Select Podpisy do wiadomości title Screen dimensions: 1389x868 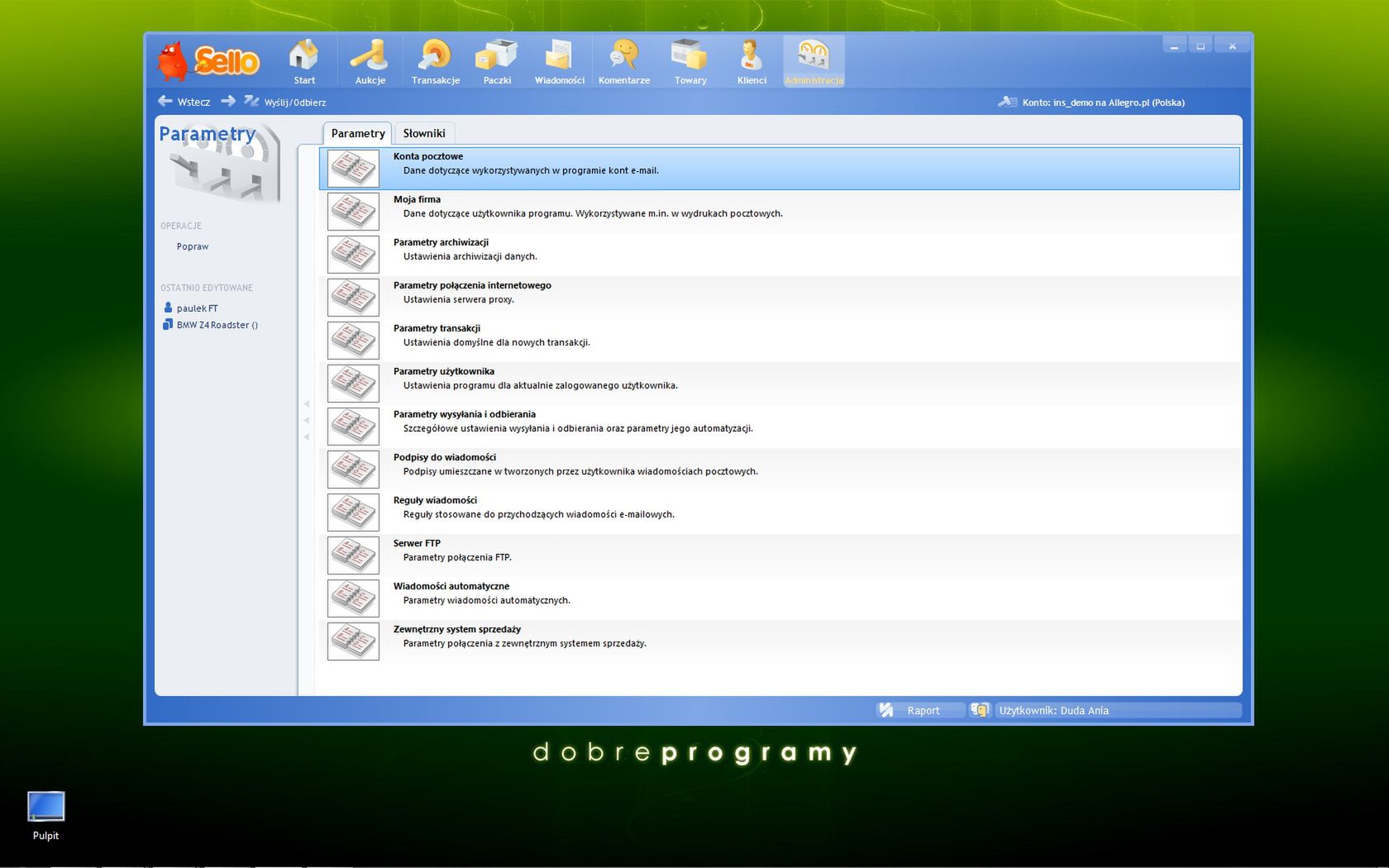click(445, 457)
